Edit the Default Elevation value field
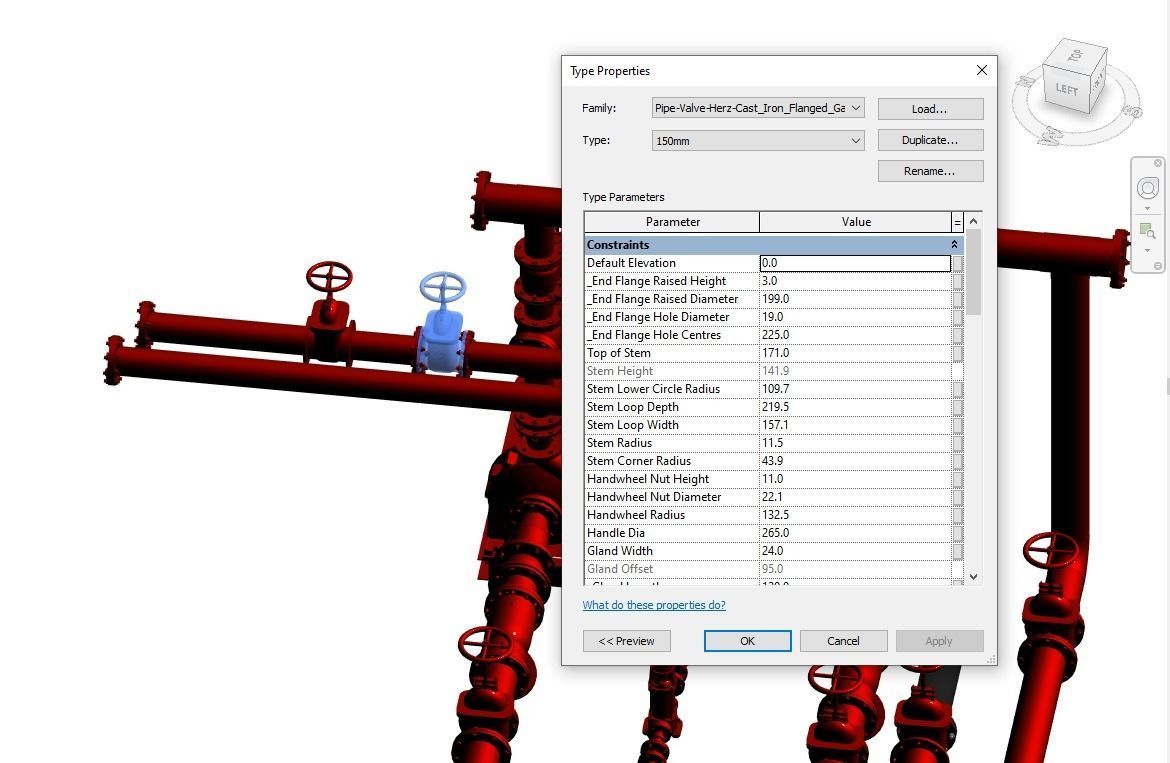 tap(854, 263)
